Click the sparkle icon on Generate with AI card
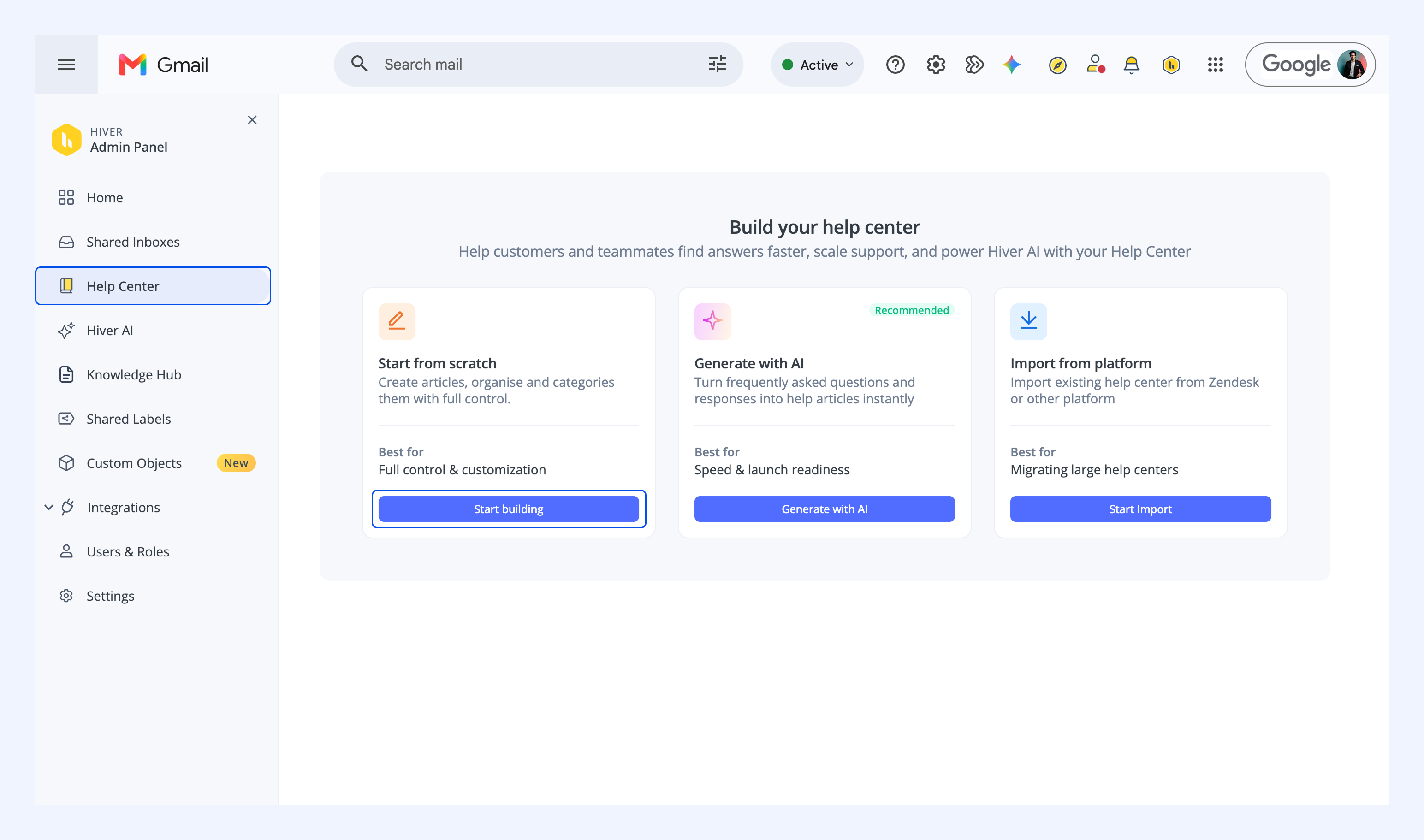The image size is (1424, 840). click(713, 321)
